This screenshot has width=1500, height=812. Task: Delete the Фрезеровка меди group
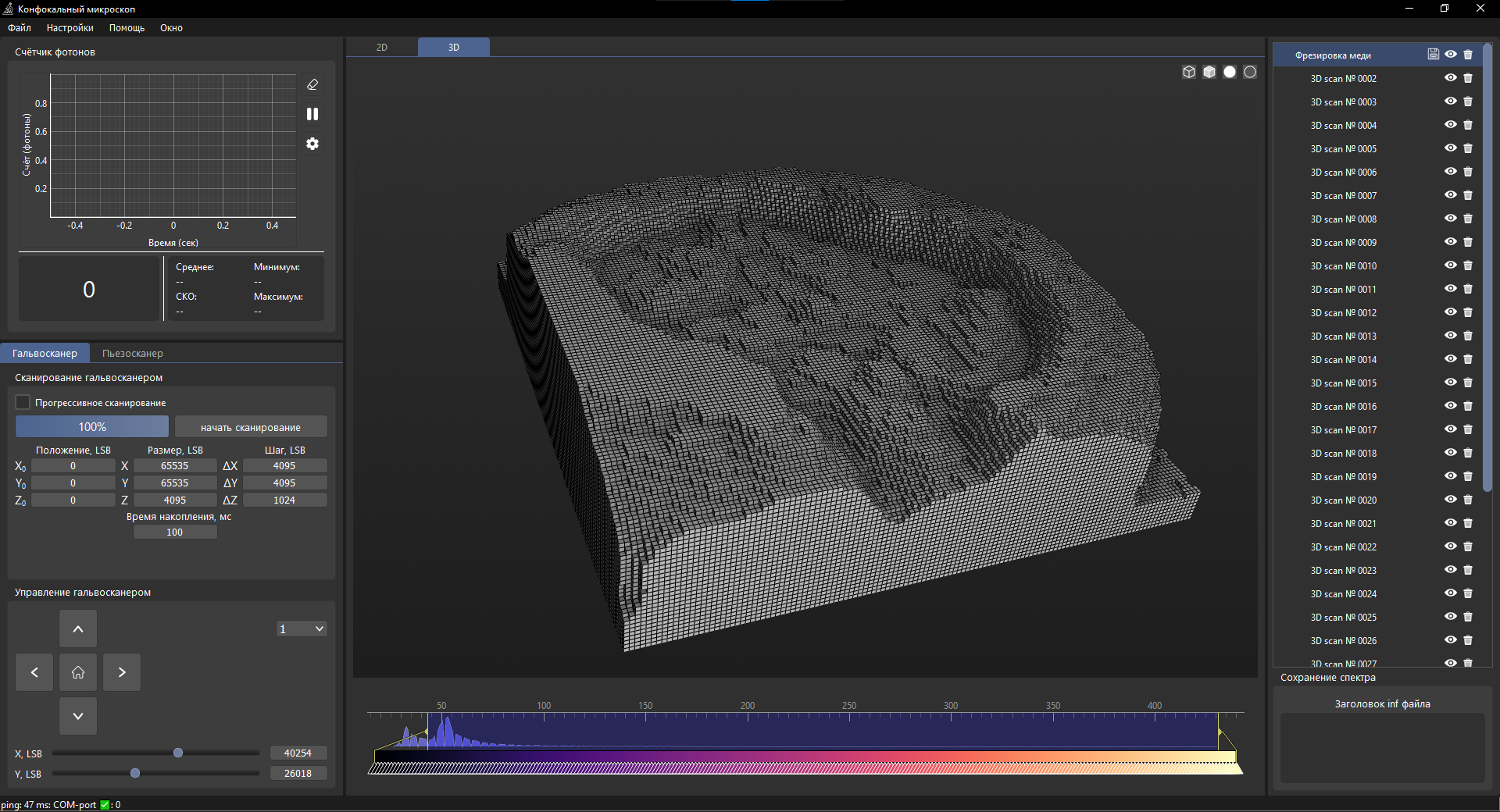point(1468,55)
